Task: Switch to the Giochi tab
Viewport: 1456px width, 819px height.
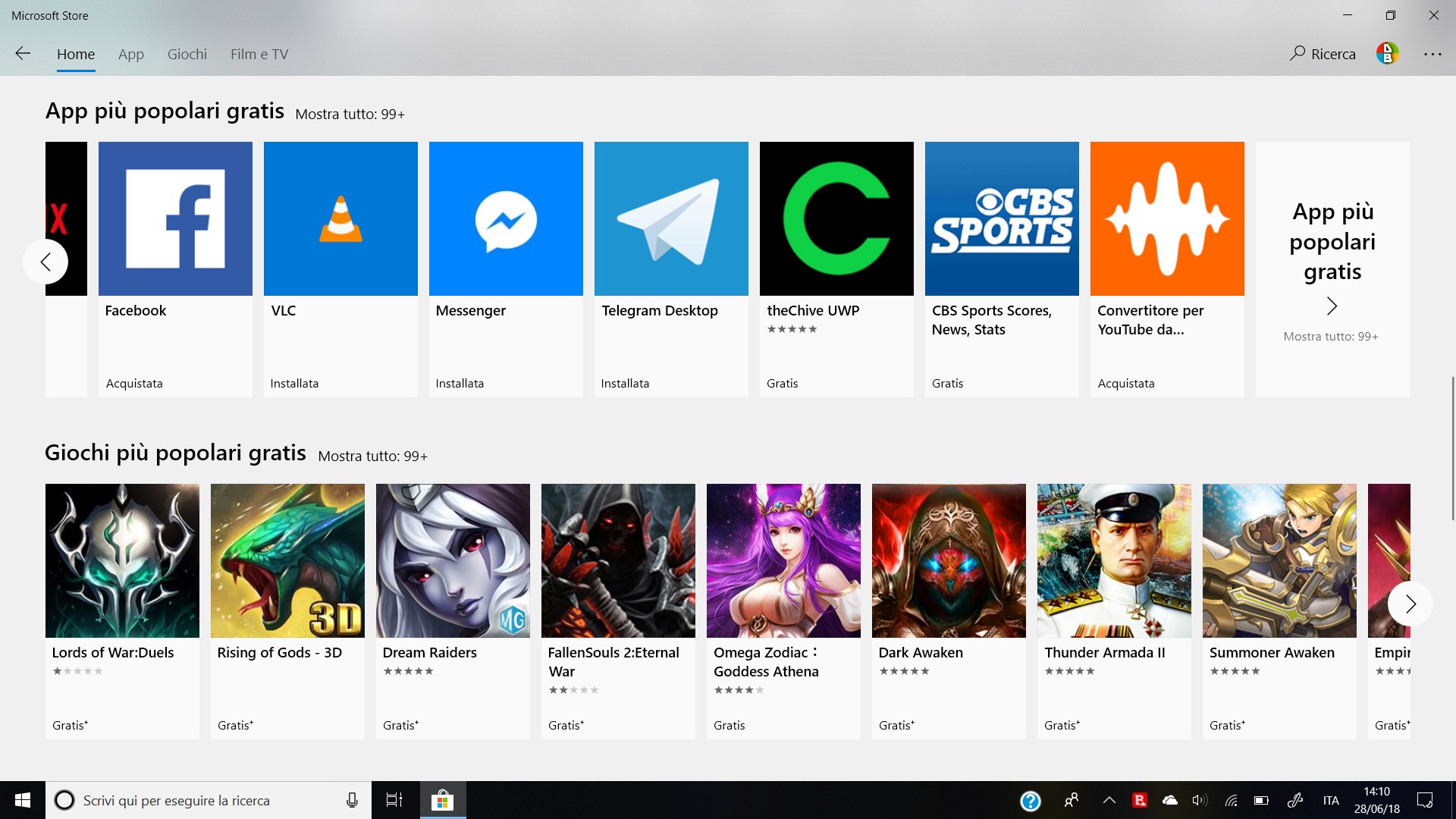Action: (187, 54)
